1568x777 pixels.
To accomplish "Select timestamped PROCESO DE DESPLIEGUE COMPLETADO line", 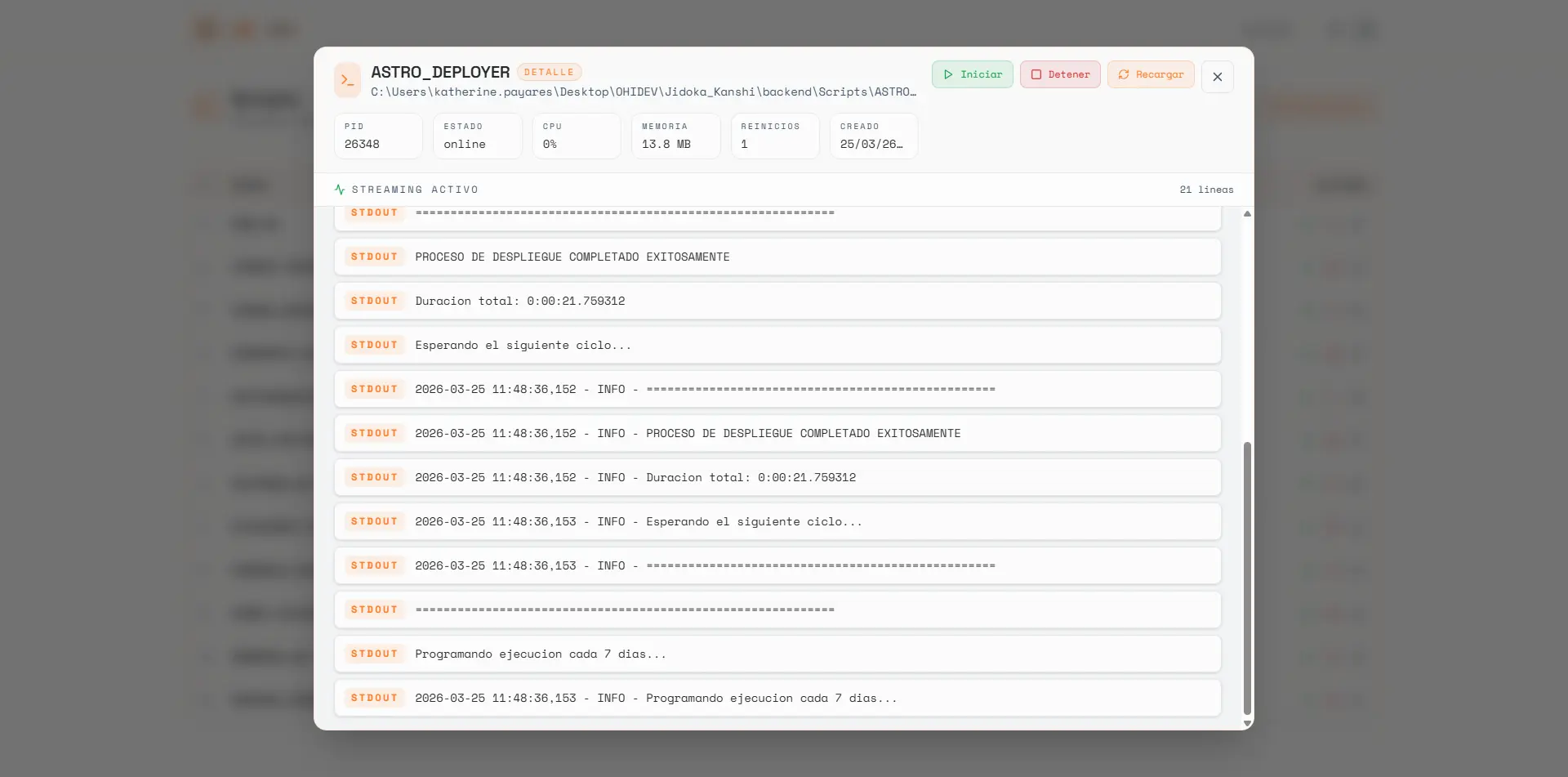I will (777, 434).
